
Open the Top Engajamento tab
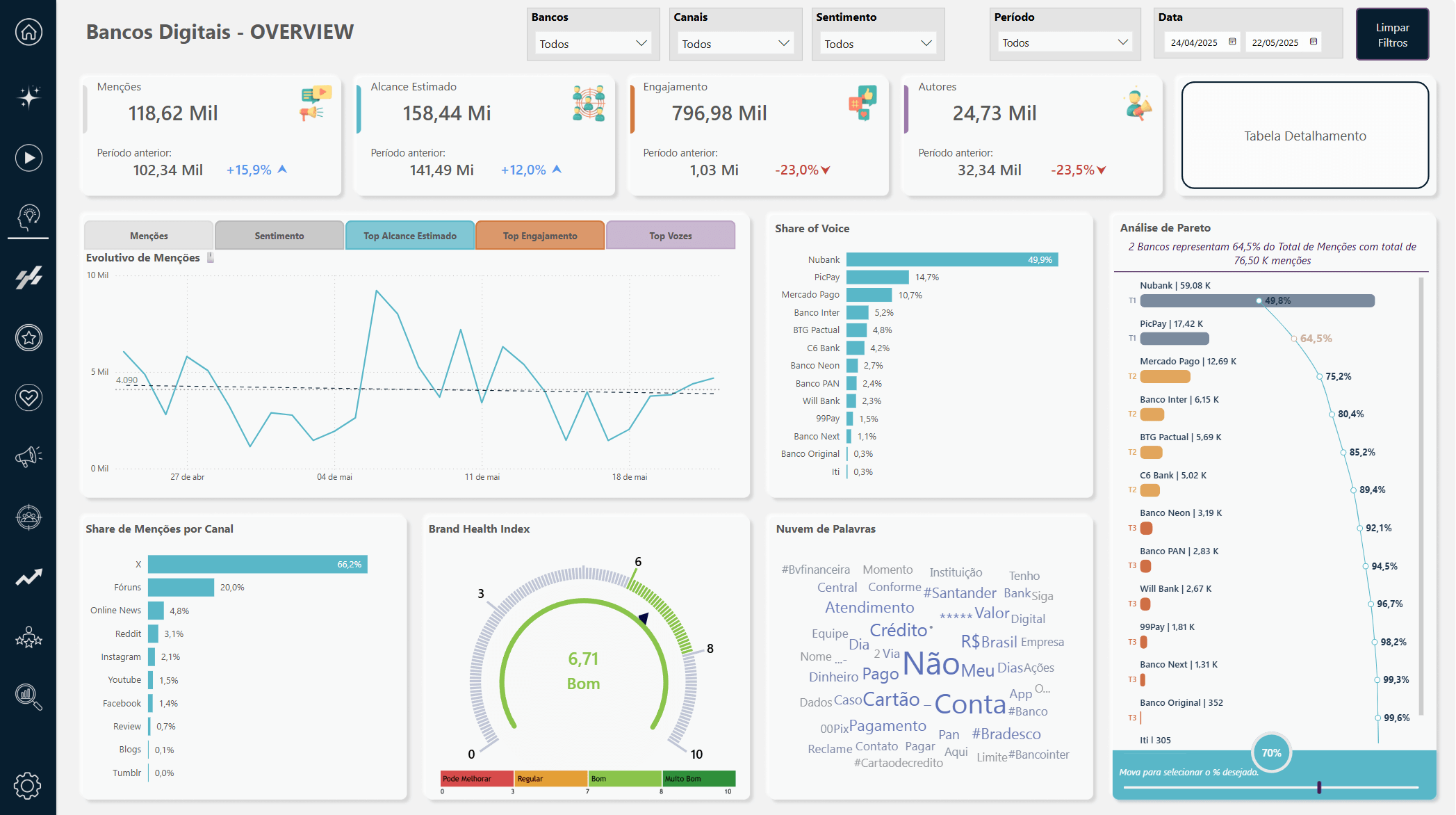(x=540, y=236)
